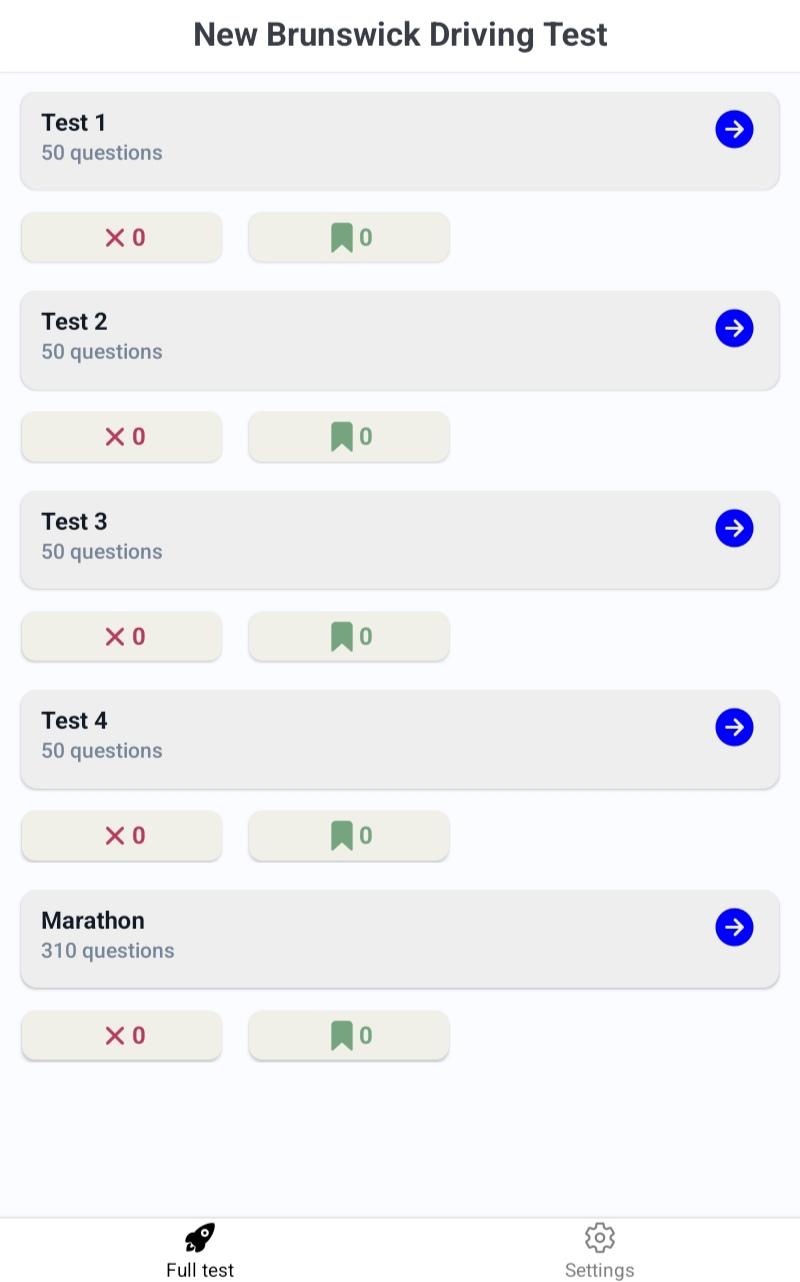Begin Marathon via the blue arrow icon
Image resolution: width=800 pixels, height=1282 pixels.
click(734, 927)
